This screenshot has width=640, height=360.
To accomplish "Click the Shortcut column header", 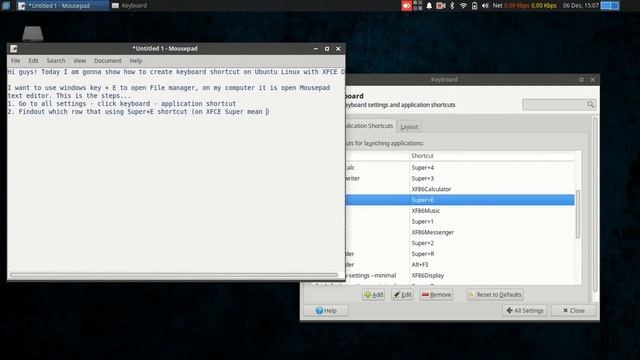I will coord(492,156).
